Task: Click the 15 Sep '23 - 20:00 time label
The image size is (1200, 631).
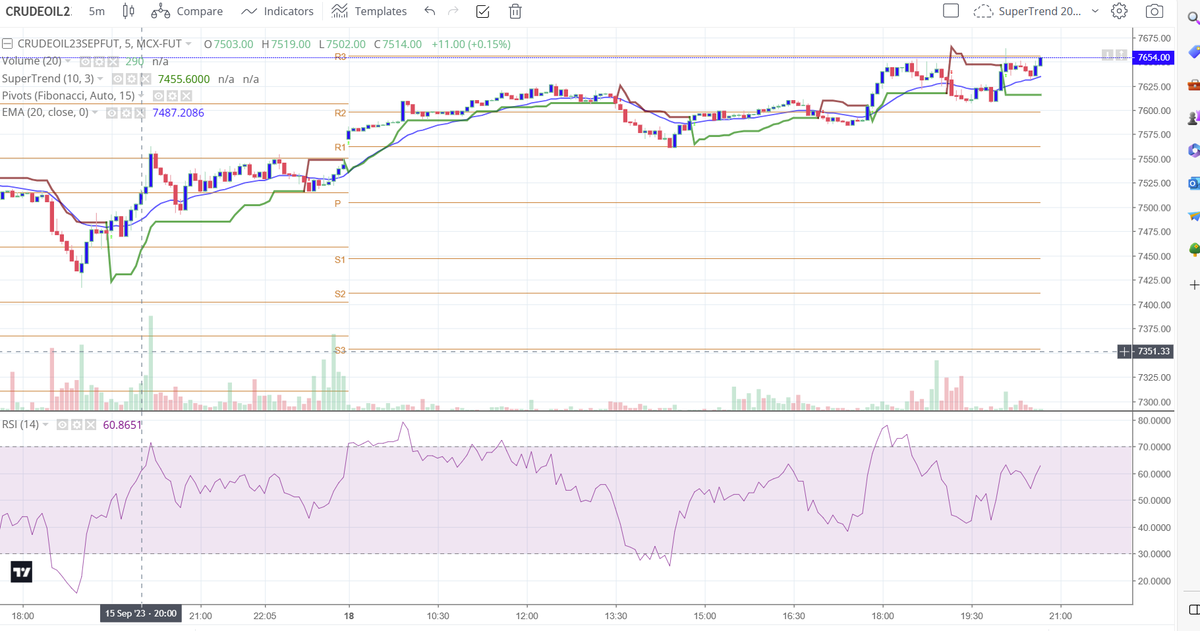Action: coord(140,613)
